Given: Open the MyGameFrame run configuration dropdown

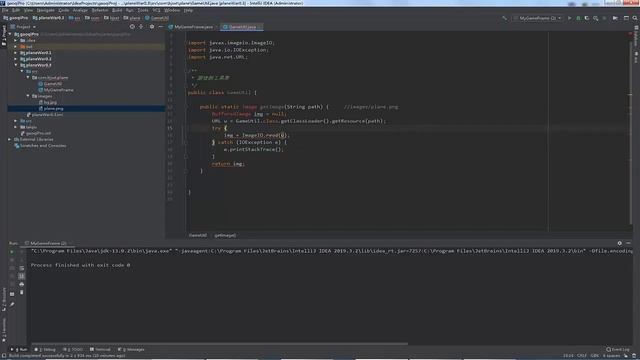Looking at the screenshot, I should 538,18.
